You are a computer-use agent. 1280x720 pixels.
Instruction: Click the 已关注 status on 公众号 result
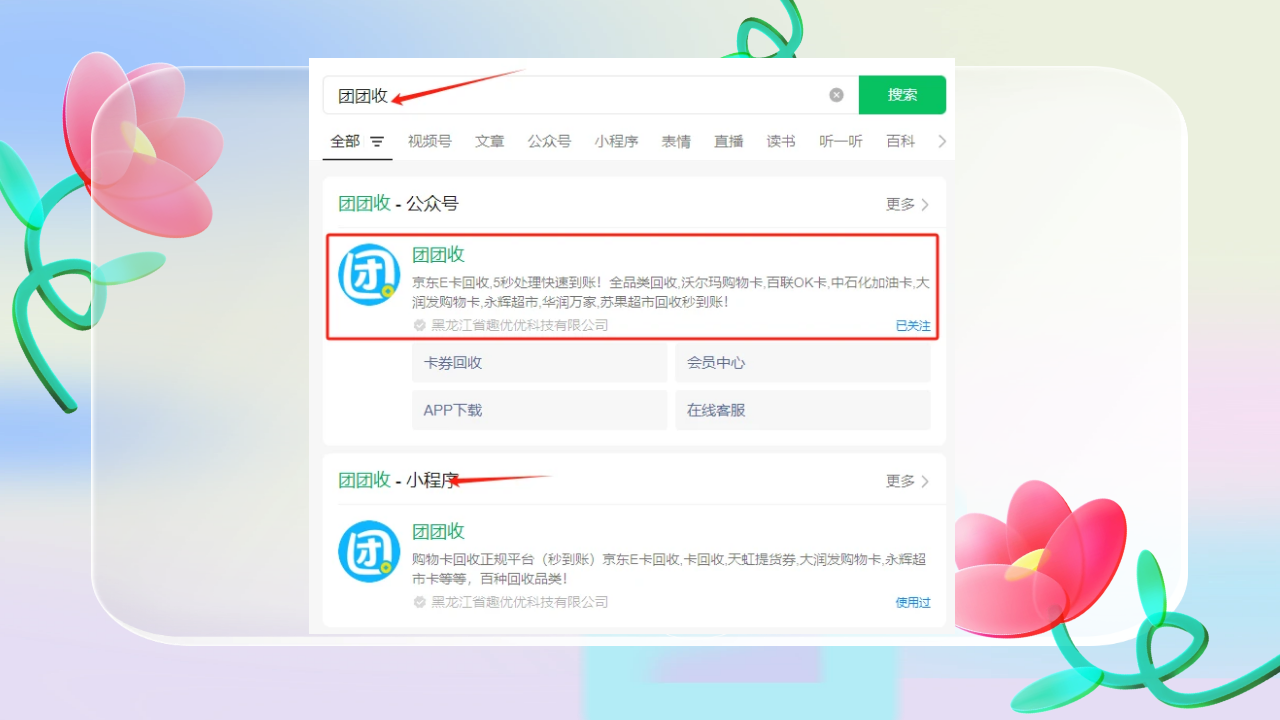pyautogui.click(x=913, y=326)
